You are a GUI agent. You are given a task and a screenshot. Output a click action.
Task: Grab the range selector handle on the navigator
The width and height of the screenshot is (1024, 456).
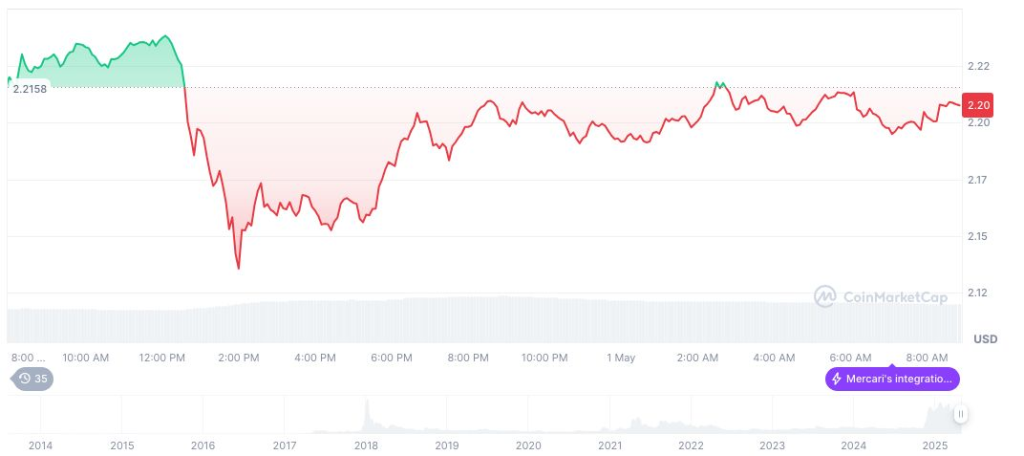(x=961, y=414)
